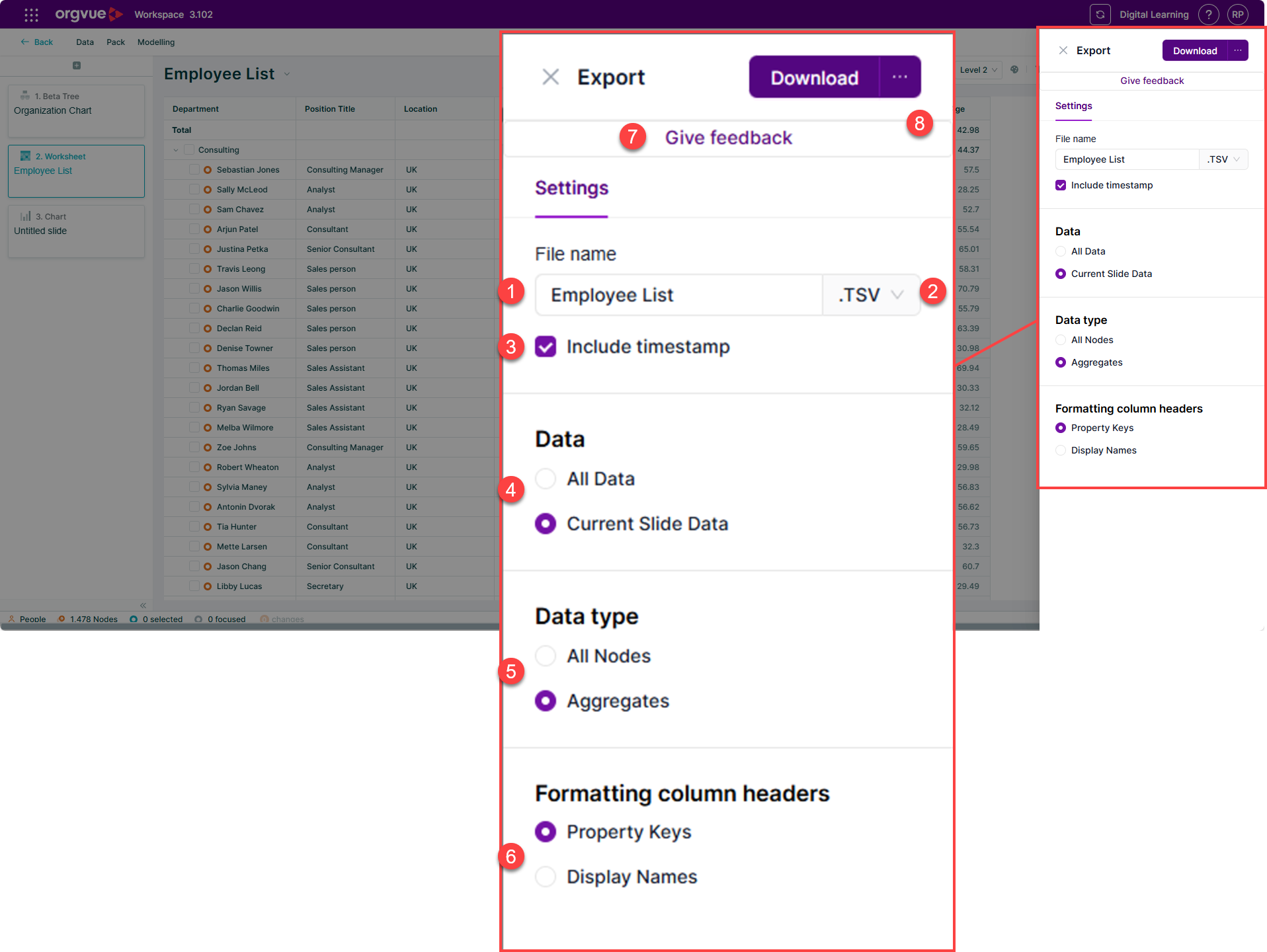Collapse the slide sidebar with double chevron
This screenshot has height=952, width=1267.
pyautogui.click(x=143, y=605)
